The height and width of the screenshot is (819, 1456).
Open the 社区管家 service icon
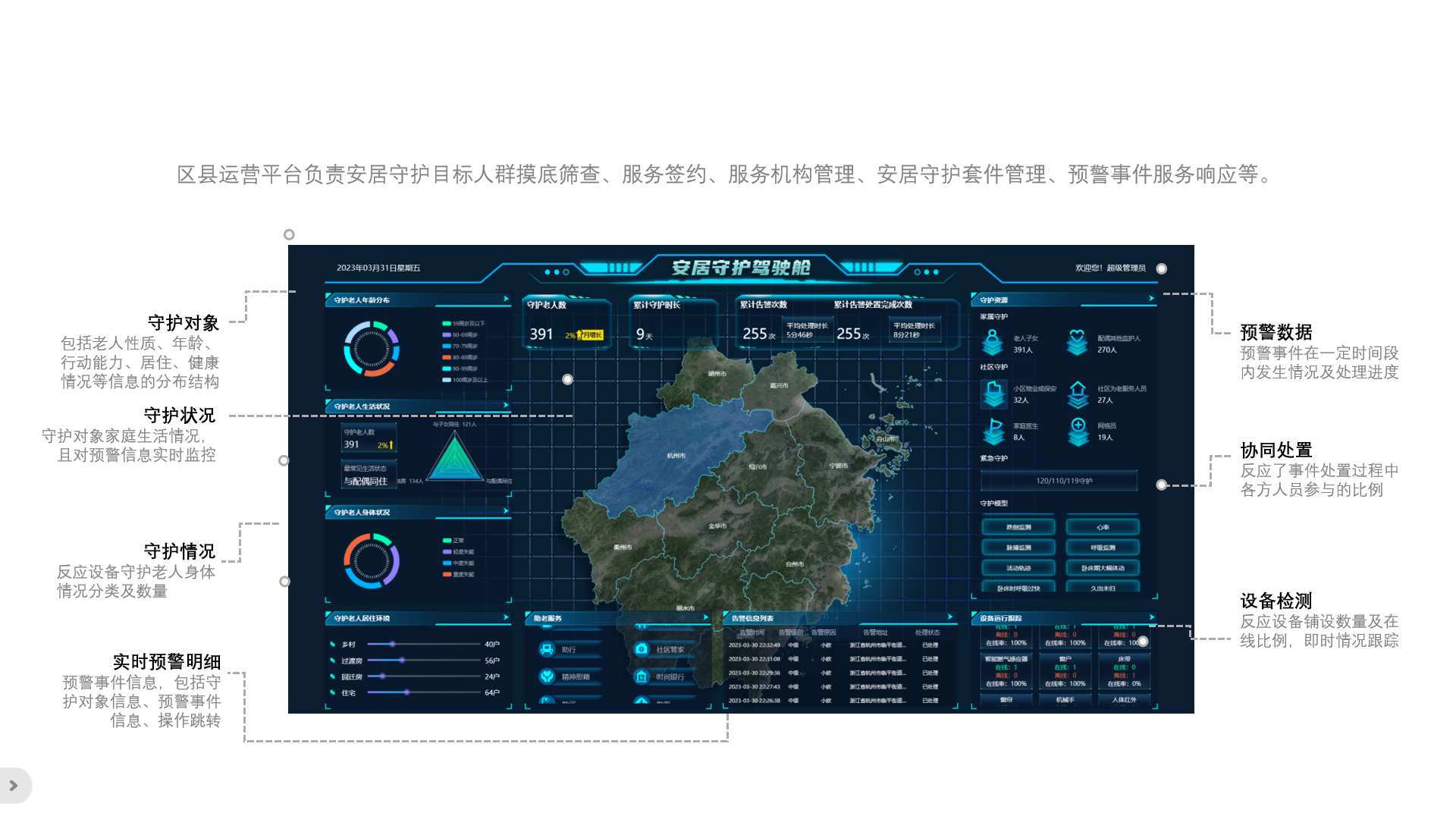click(x=642, y=649)
